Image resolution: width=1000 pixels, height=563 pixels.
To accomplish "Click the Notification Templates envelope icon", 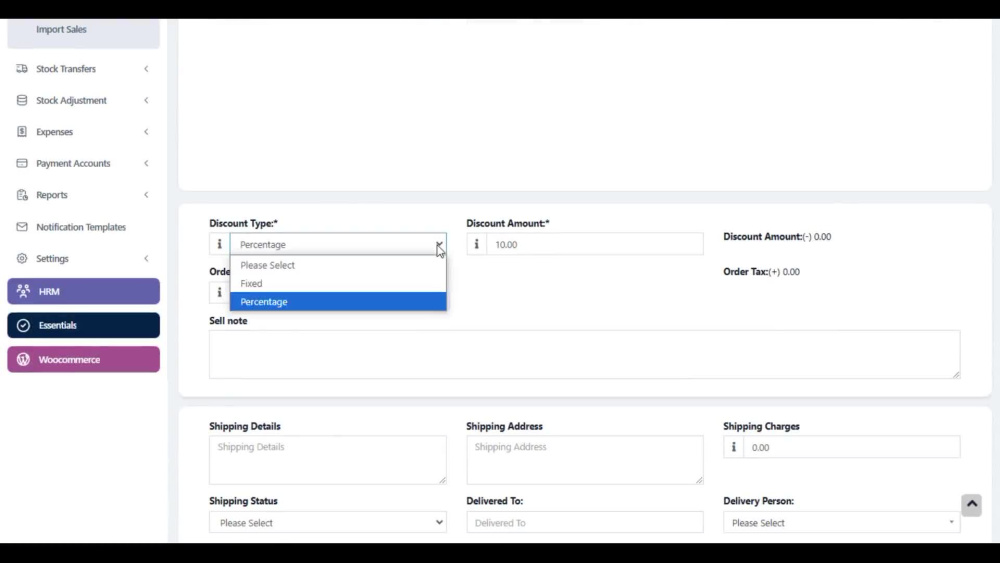I will click(22, 226).
